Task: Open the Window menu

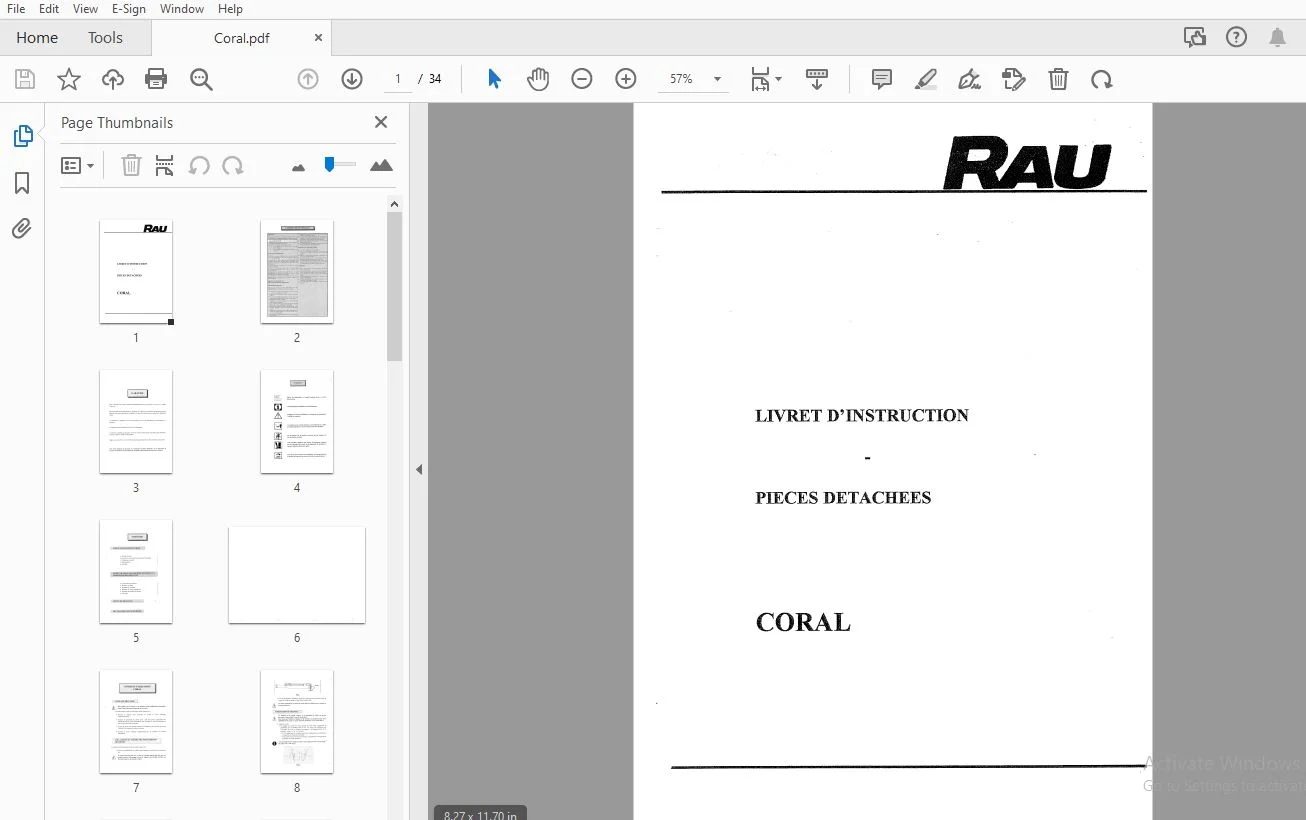Action: (x=181, y=9)
